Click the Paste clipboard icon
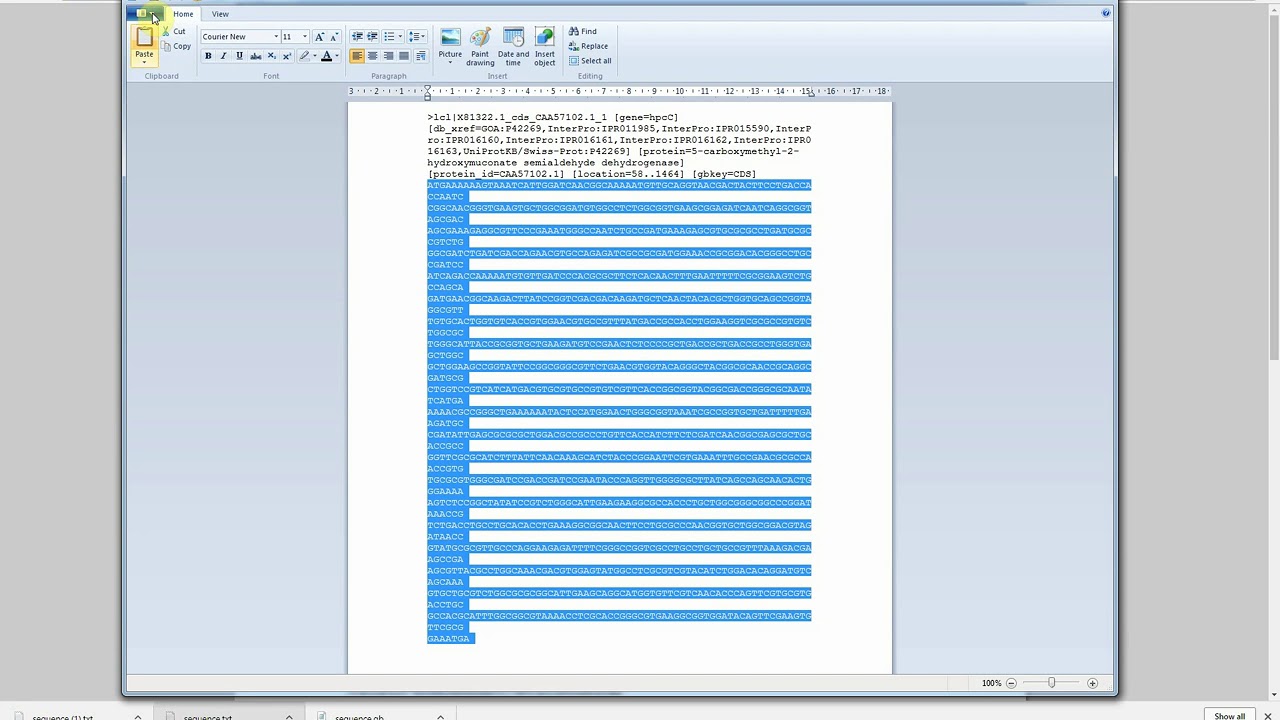The width and height of the screenshot is (1280, 720). 144,37
